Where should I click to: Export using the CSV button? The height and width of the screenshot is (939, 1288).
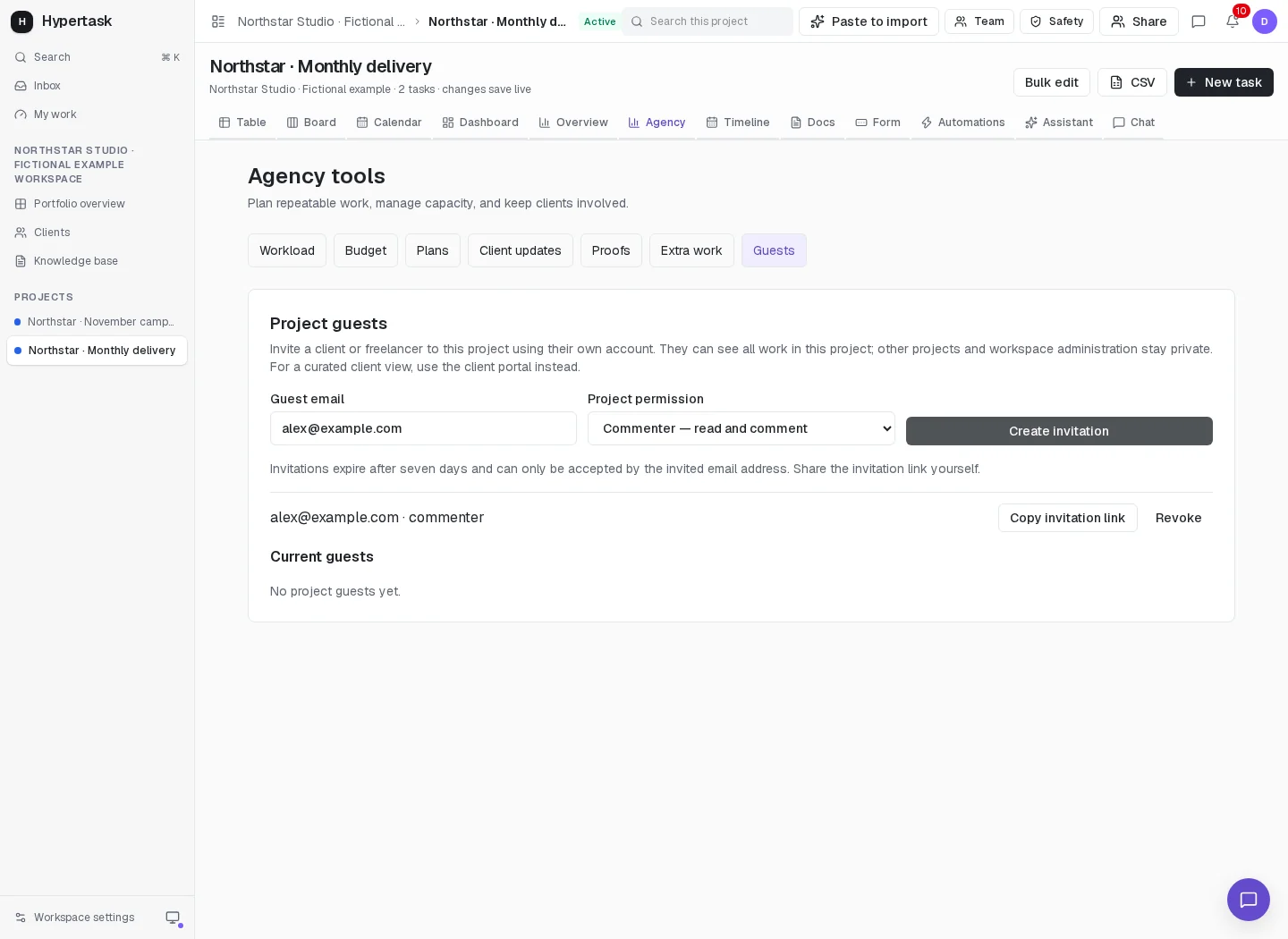click(x=1132, y=82)
